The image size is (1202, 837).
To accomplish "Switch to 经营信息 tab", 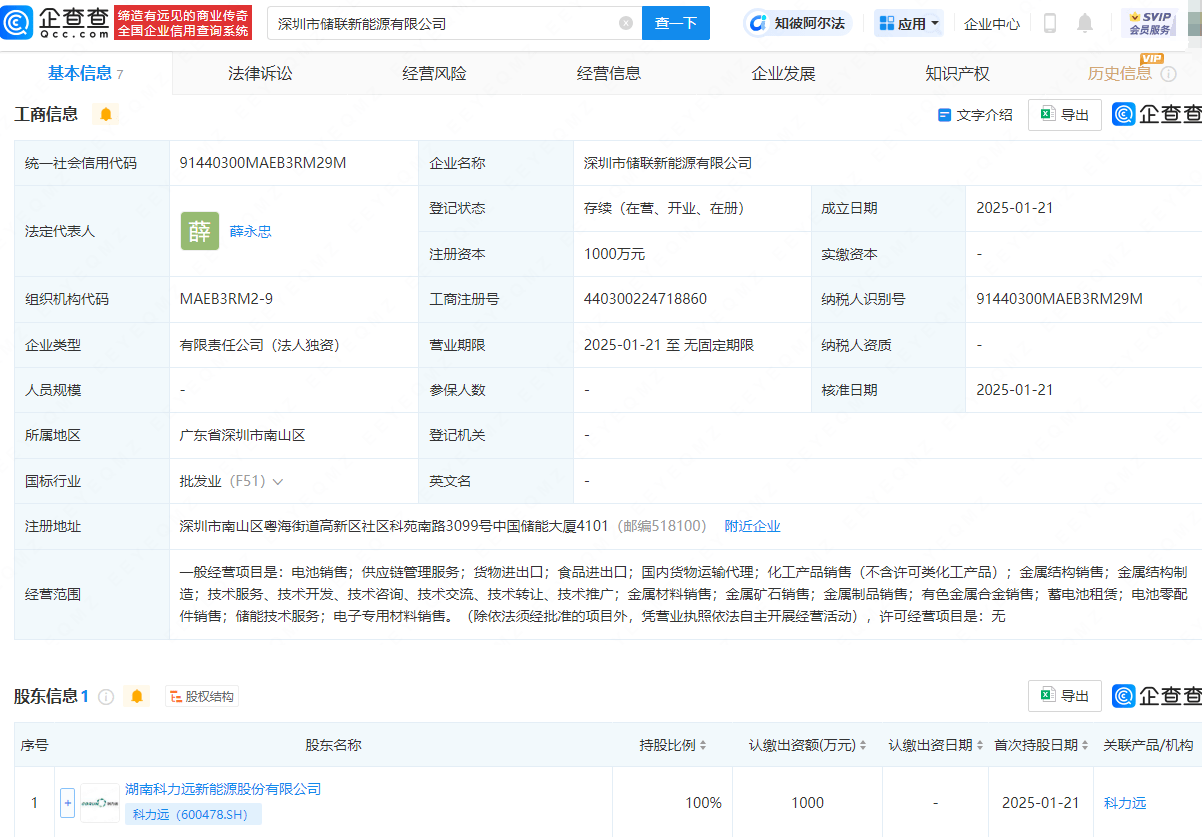I will click(x=609, y=73).
